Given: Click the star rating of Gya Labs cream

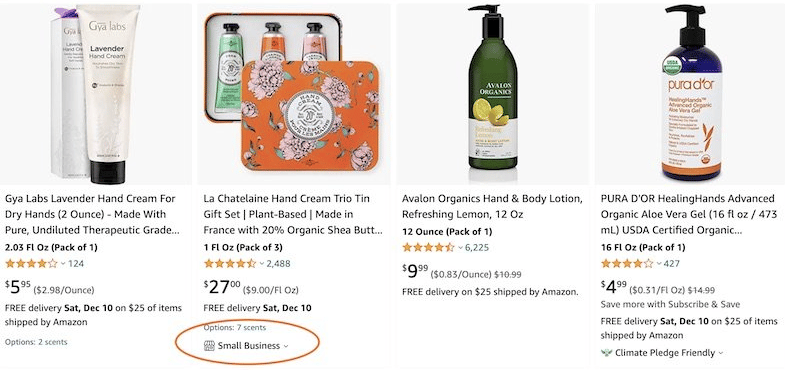Looking at the screenshot, I should pyautogui.click(x=32, y=263).
